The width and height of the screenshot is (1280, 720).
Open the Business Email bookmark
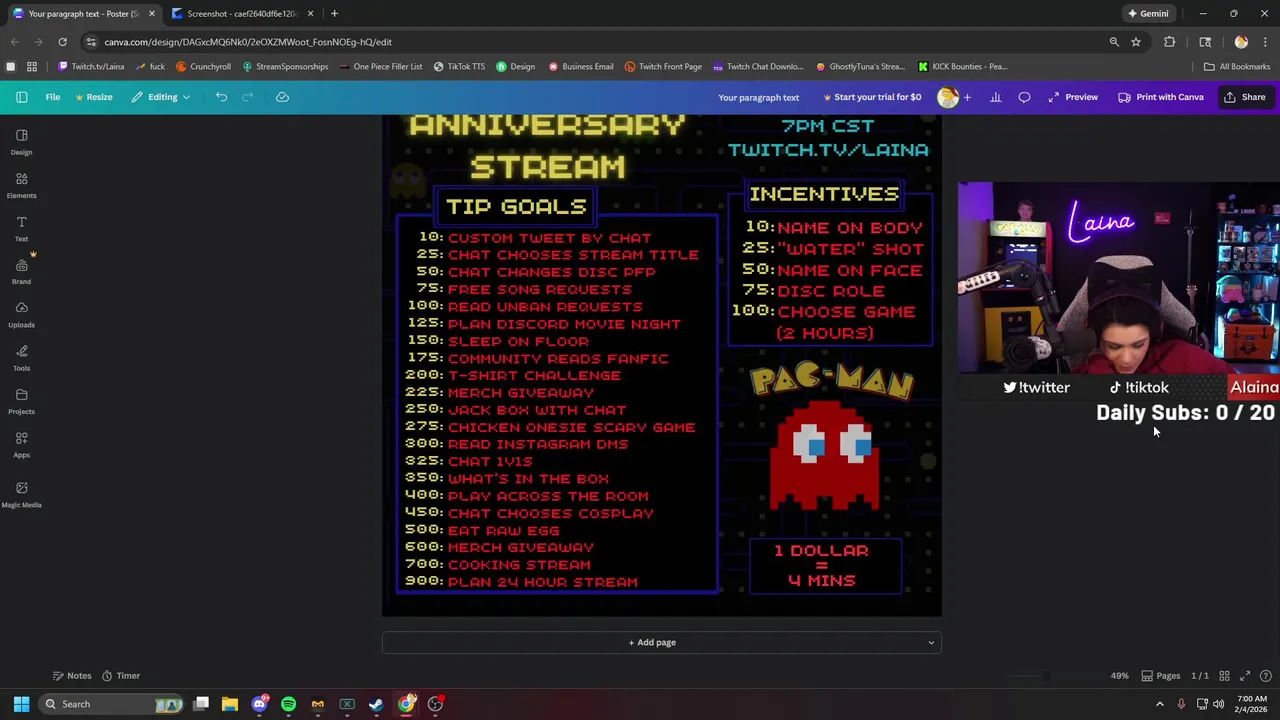coord(580,67)
